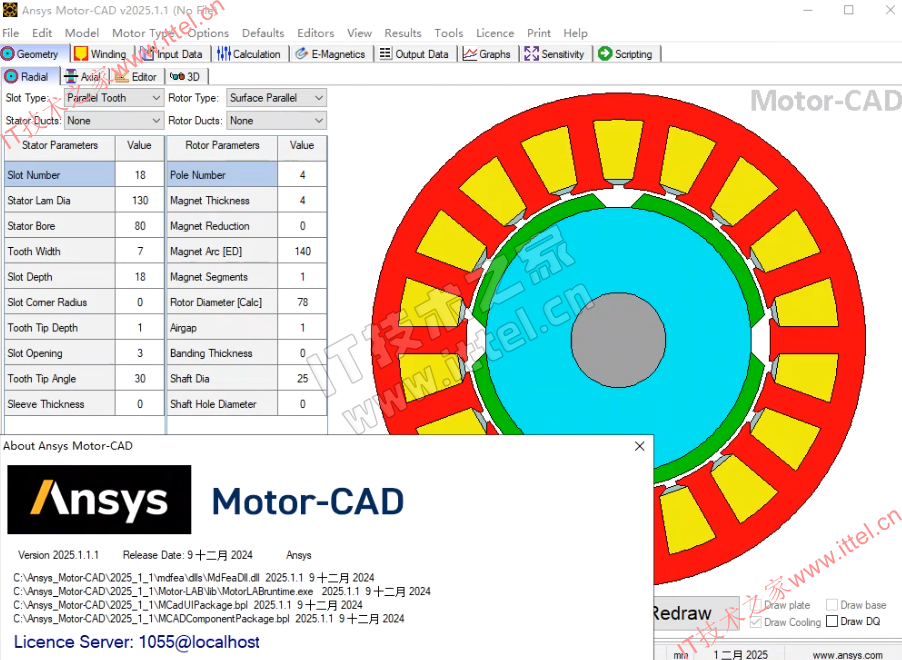Open the Winding tab
The image size is (902, 660).
pyautogui.click(x=100, y=54)
